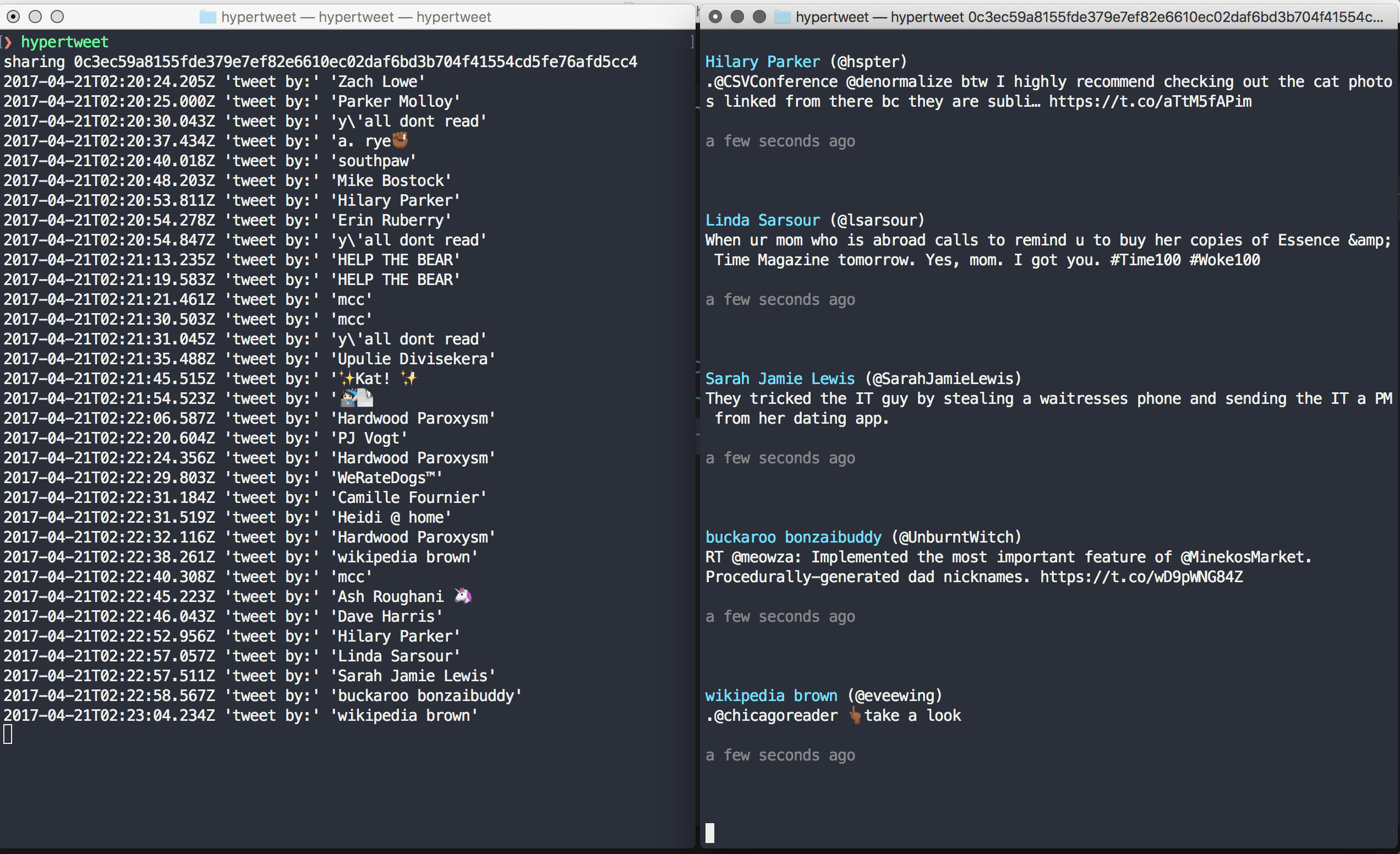Click the solid block cursor in right terminal
Image resolution: width=1400 pixels, height=854 pixels.
(710, 833)
